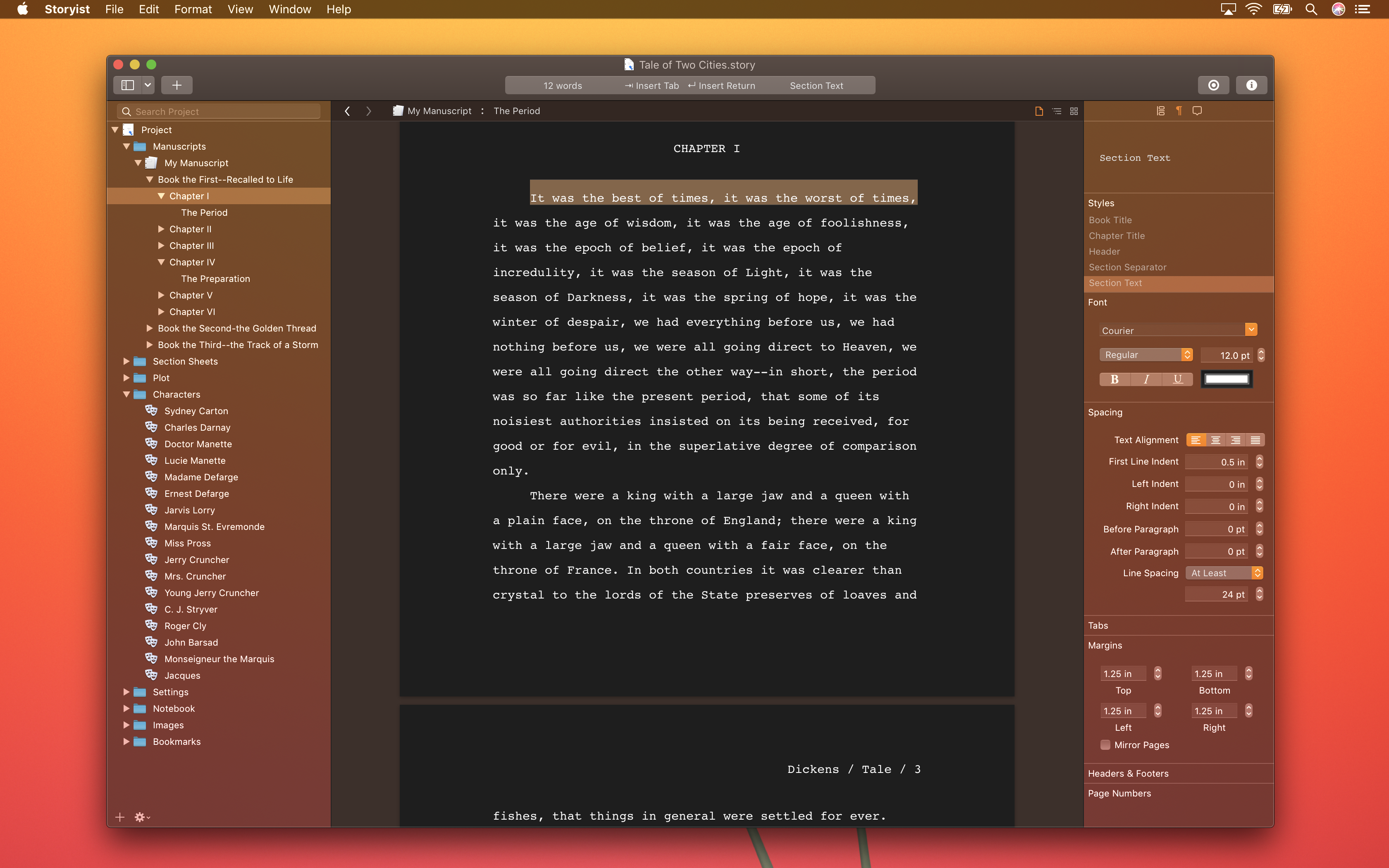Open the inspector info button
Screen dimensions: 1389x868
1251,85
